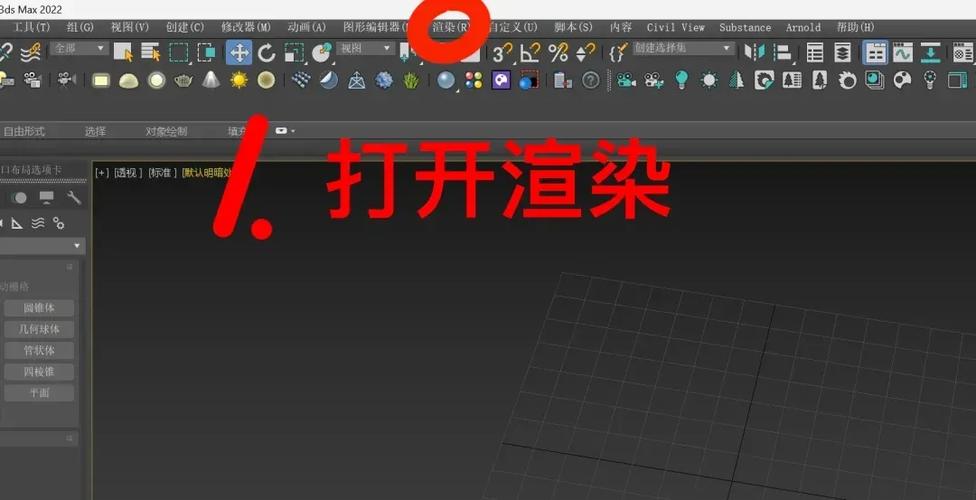The height and width of the screenshot is (500, 976).
Task: Activate the Select Object tool
Action: coord(123,52)
